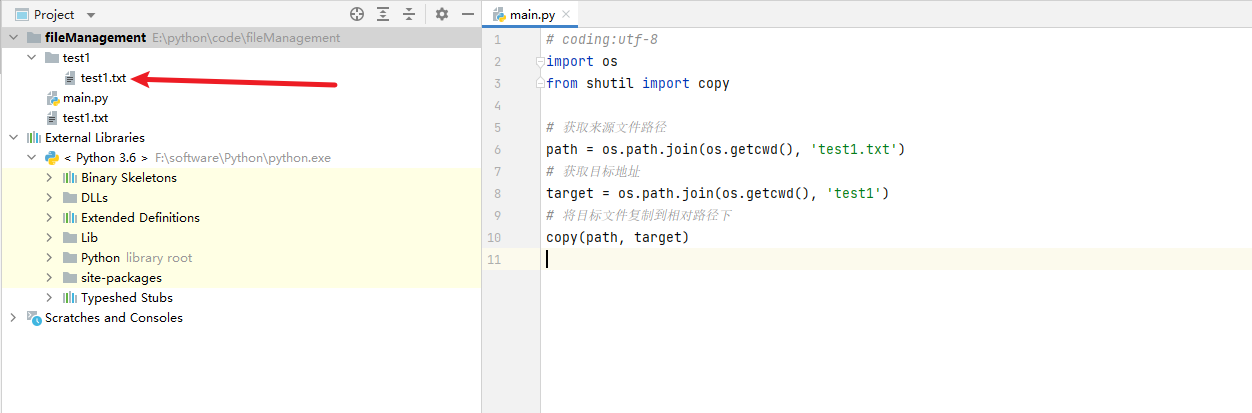Expand the Typeshed Stubs chevron
Viewport: 1252px width, 413px height.
(x=49, y=297)
